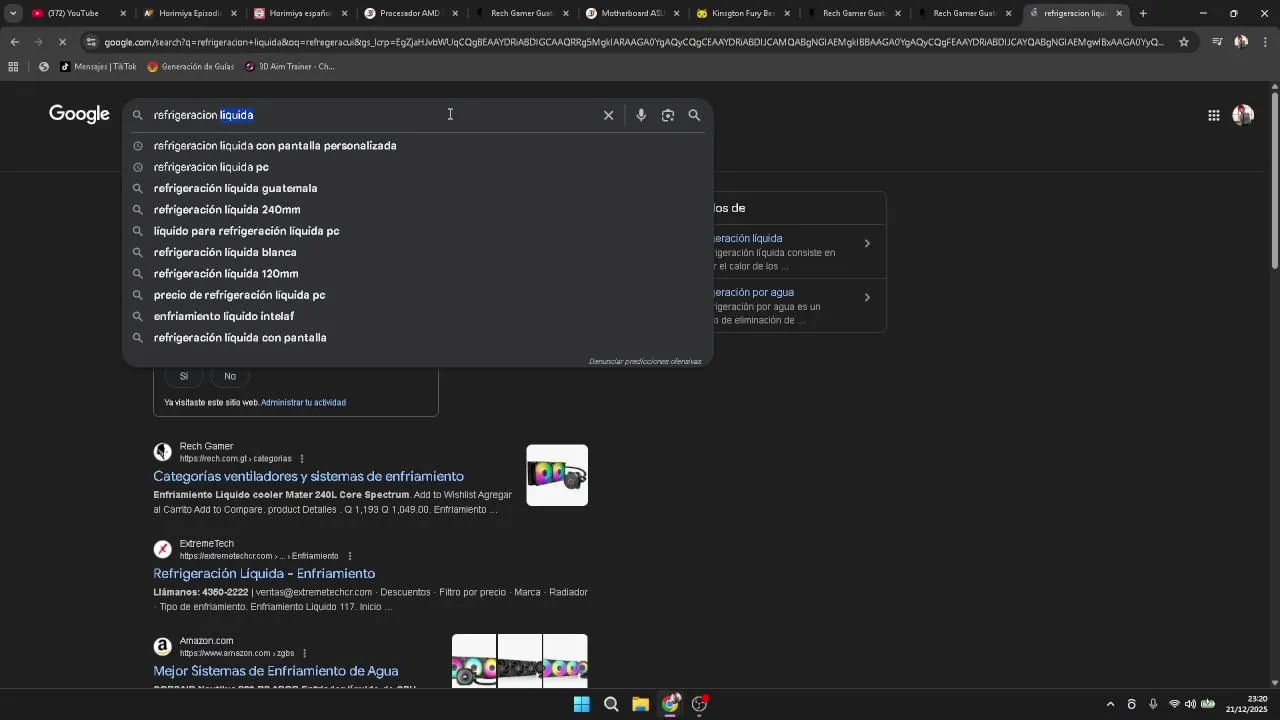Bookmark this page with the star icon

click(x=1184, y=42)
